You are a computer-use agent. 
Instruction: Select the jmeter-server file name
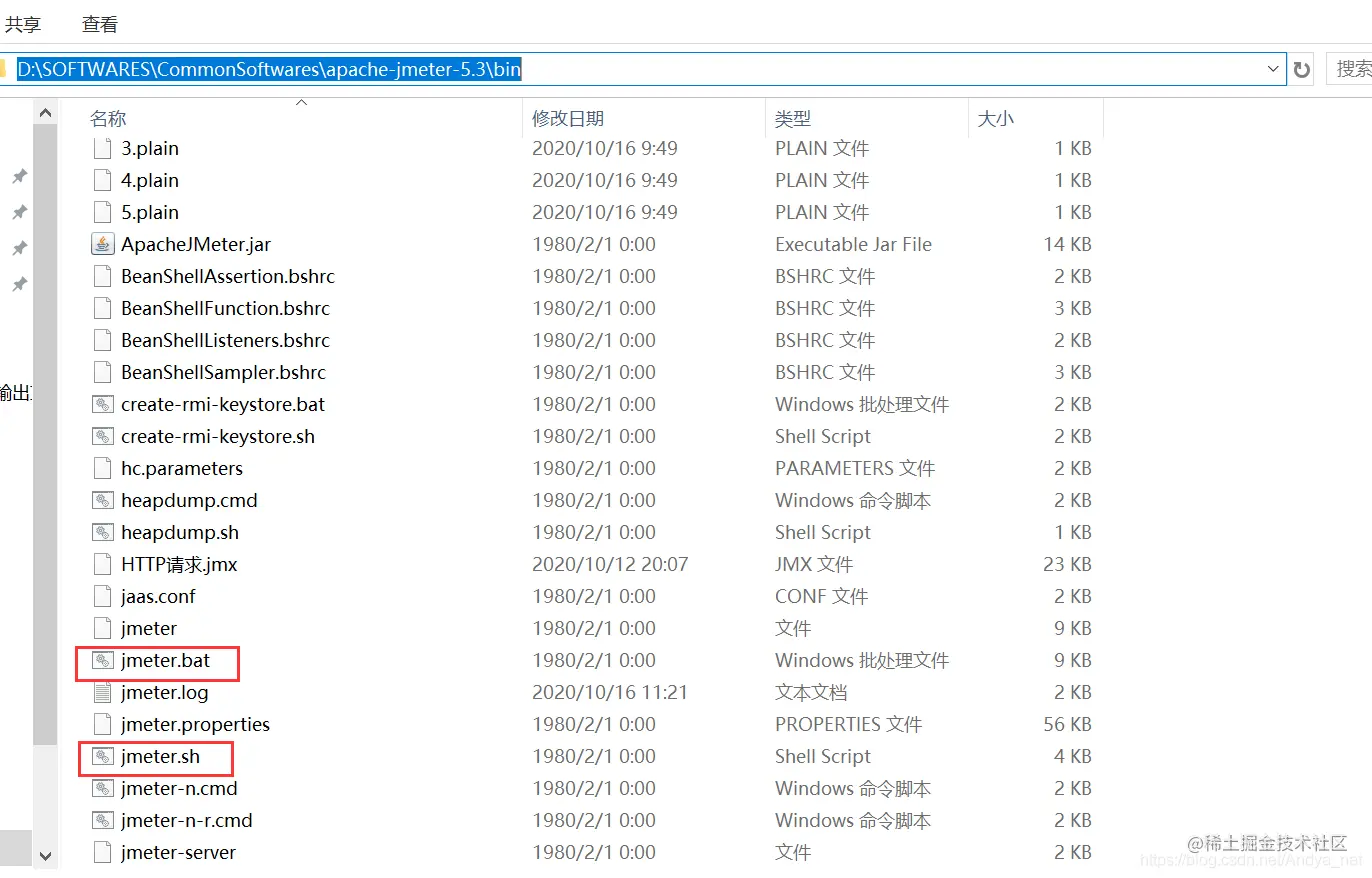179,852
